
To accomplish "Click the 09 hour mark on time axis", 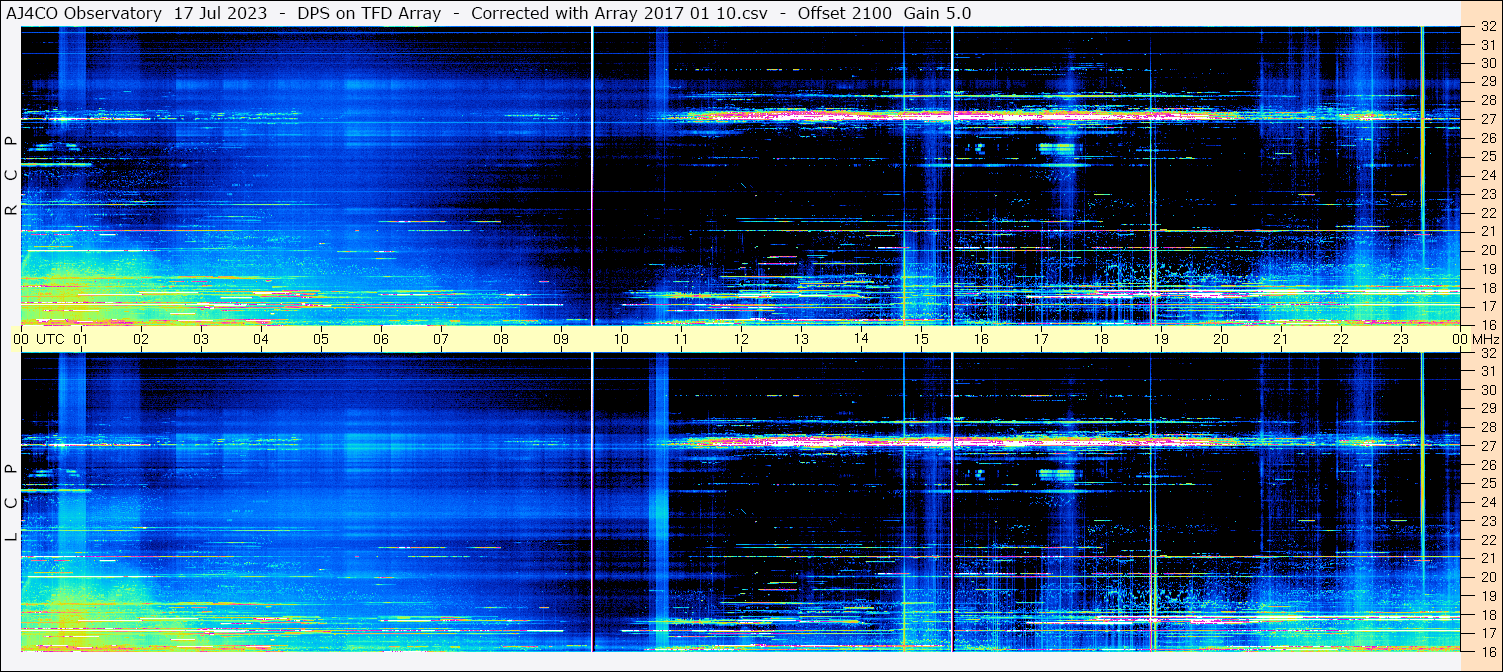I will (x=561, y=339).
